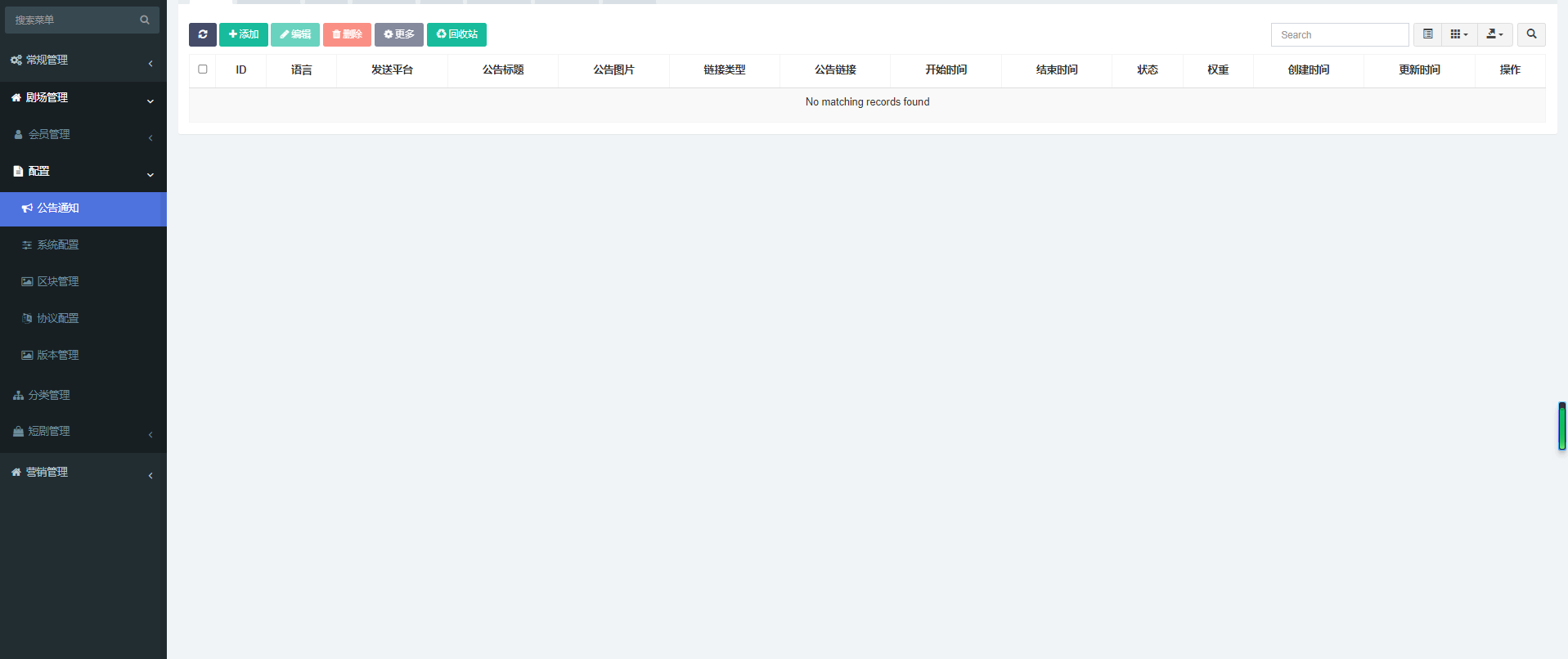
Task: Open 回收站 recycle bin
Action: click(456, 34)
